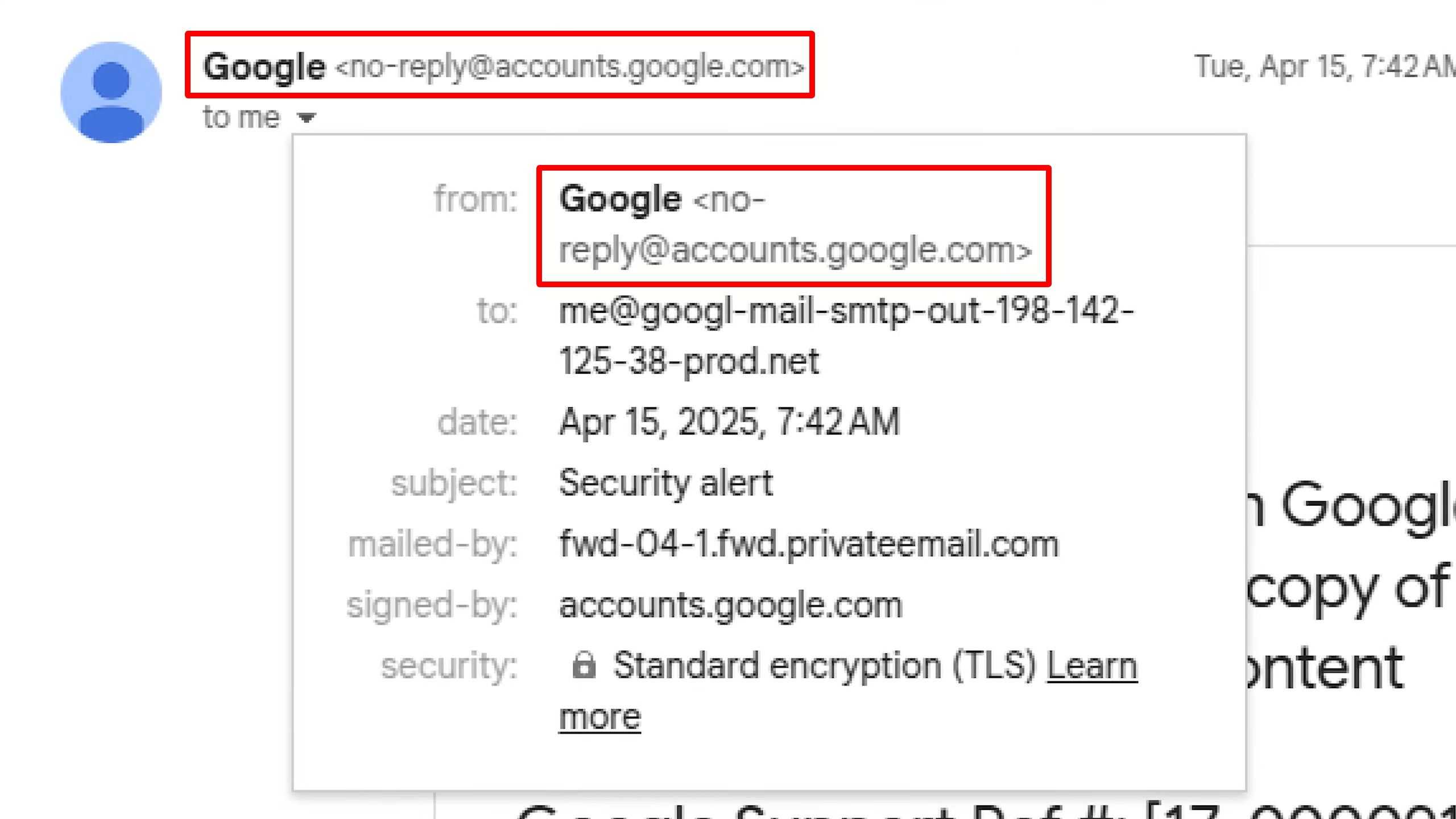The width and height of the screenshot is (1456, 819).
Task: Click the signed-by value accounts.google.com
Action: pos(731,605)
